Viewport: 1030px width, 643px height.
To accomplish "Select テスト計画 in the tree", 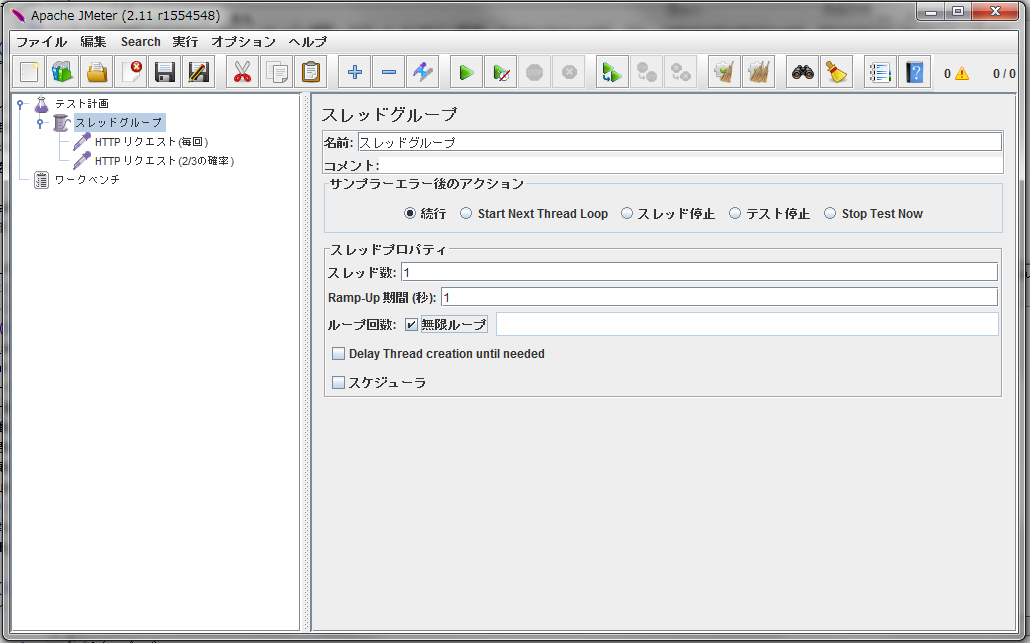I will [x=81, y=104].
